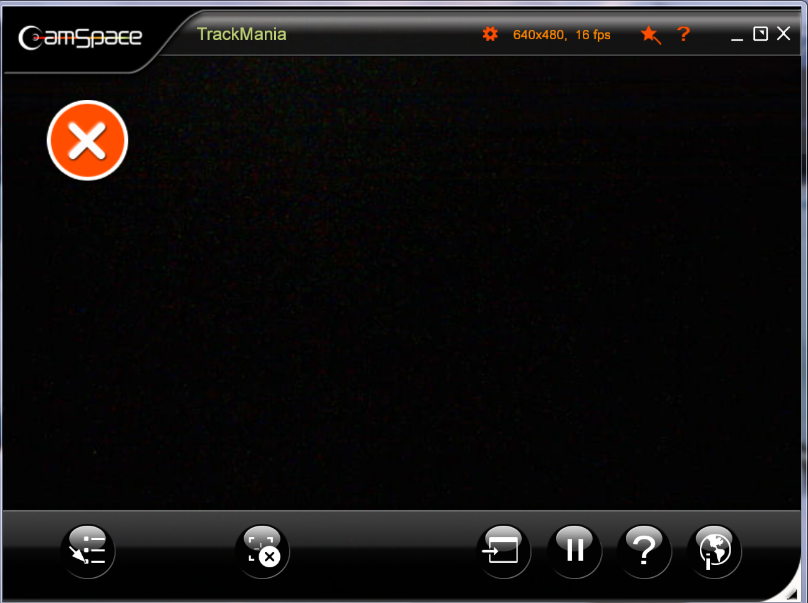Dismiss the large orange X circle

tap(88, 141)
